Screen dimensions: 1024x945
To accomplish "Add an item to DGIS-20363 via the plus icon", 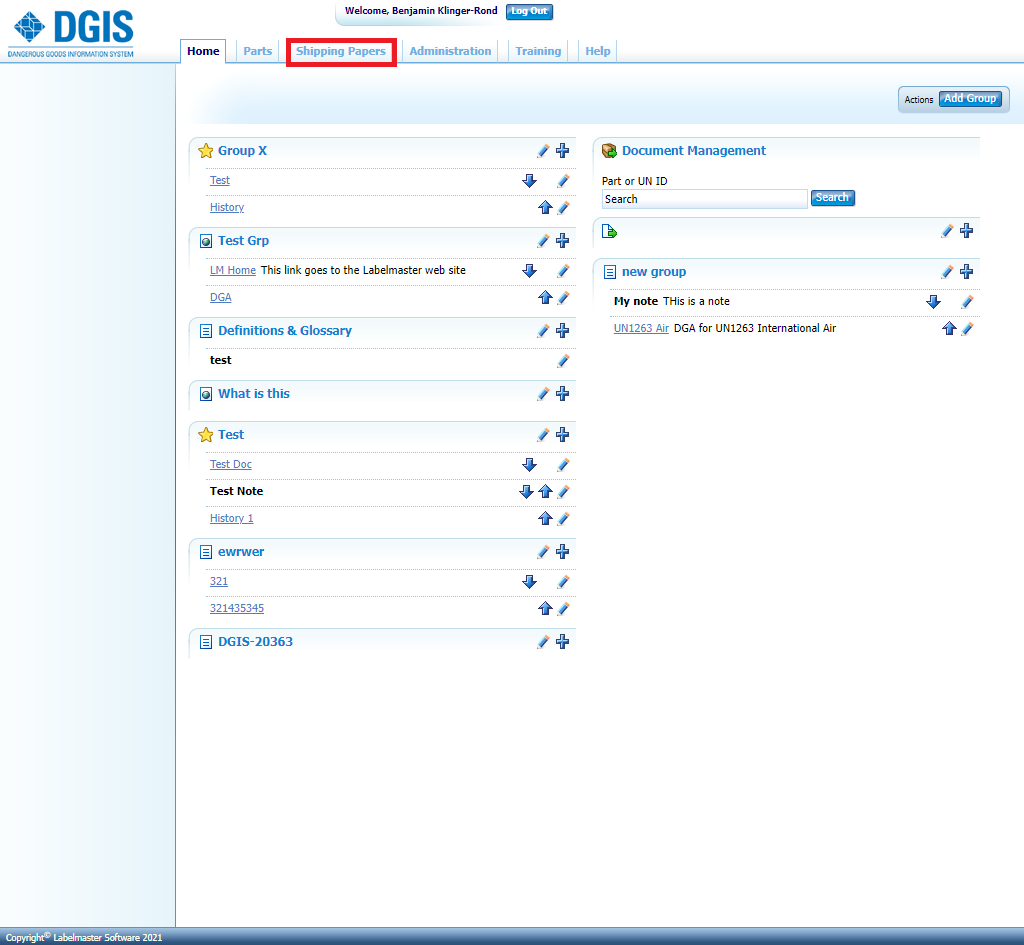I will click(x=562, y=642).
